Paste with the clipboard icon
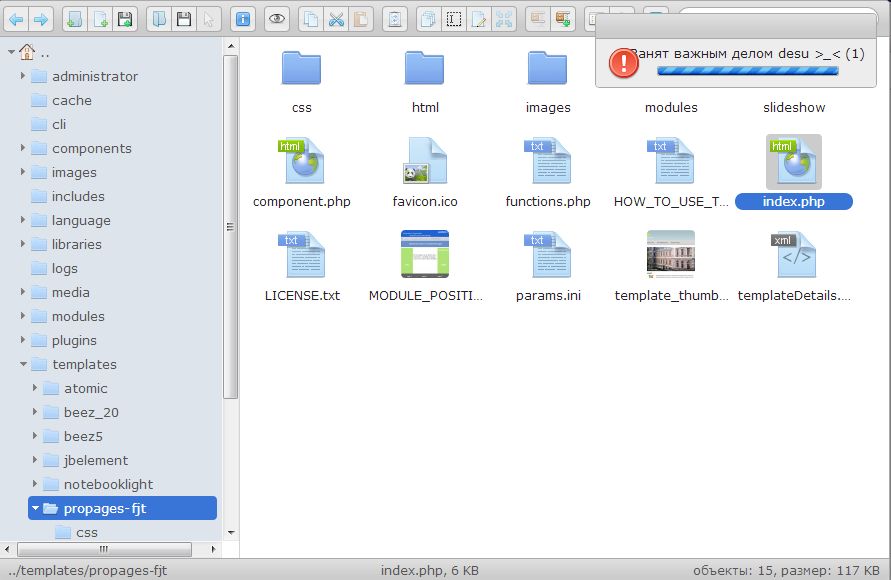The height and width of the screenshot is (580, 891). point(361,20)
